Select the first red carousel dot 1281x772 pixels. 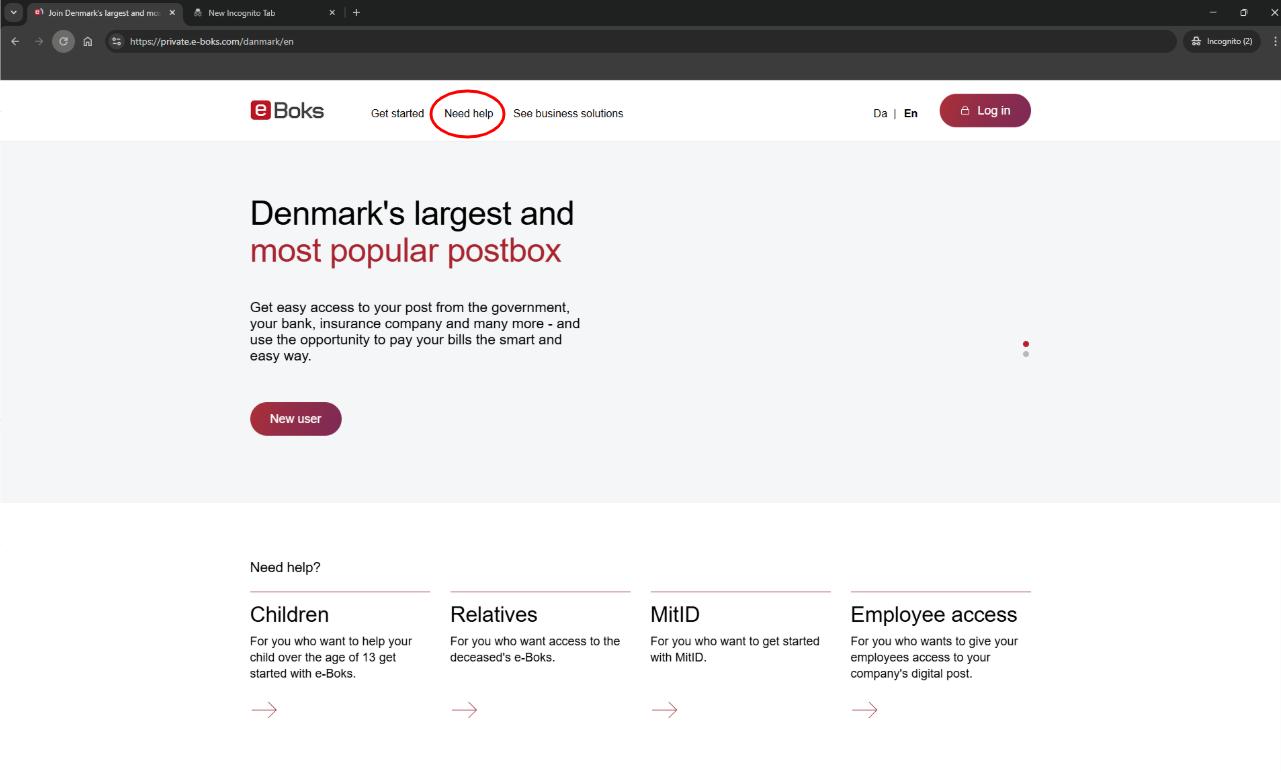click(1026, 344)
